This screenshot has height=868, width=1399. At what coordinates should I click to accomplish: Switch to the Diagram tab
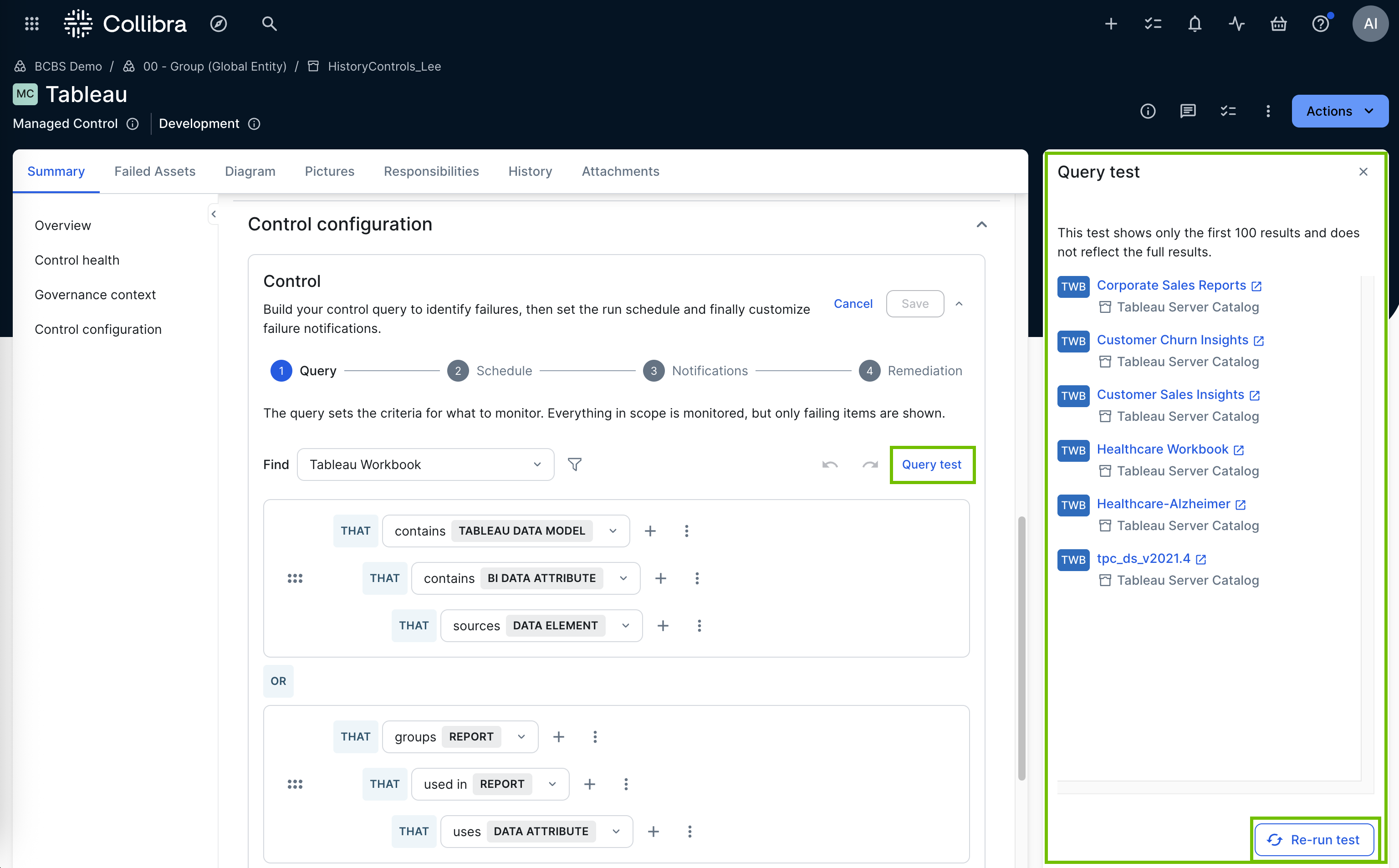(x=250, y=171)
